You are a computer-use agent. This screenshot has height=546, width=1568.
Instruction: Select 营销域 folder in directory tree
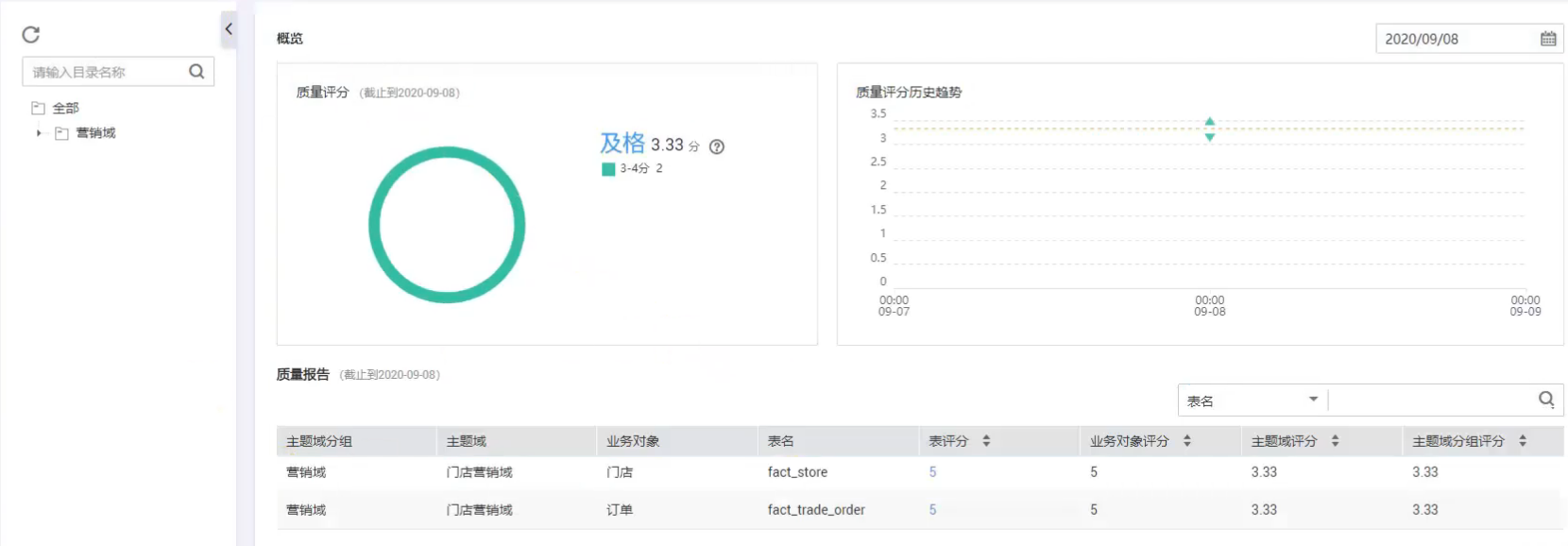95,133
